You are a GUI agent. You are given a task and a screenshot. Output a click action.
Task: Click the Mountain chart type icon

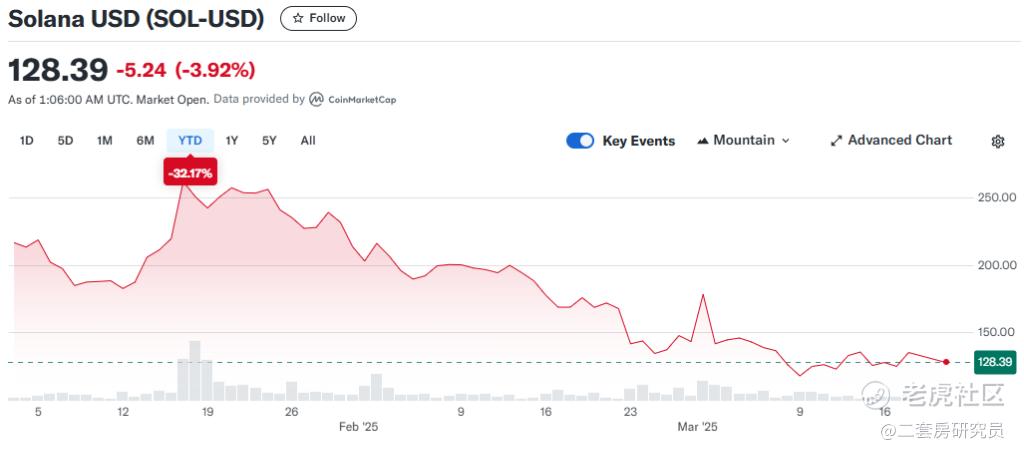(x=702, y=141)
